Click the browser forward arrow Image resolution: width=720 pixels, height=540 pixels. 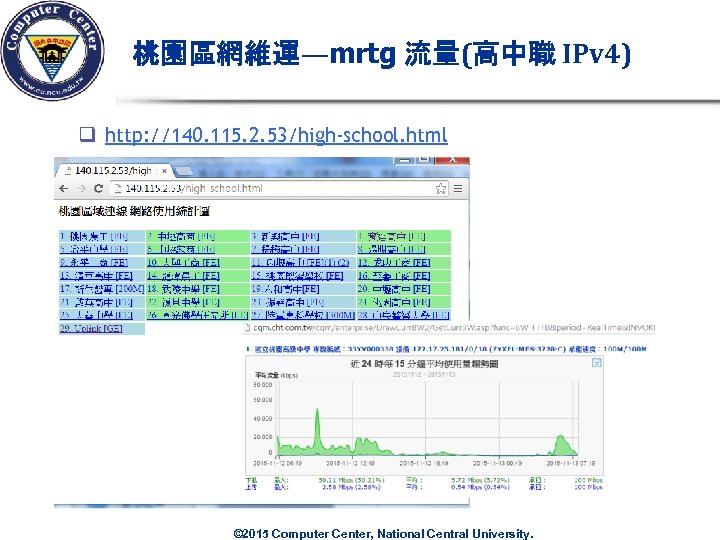point(81,188)
